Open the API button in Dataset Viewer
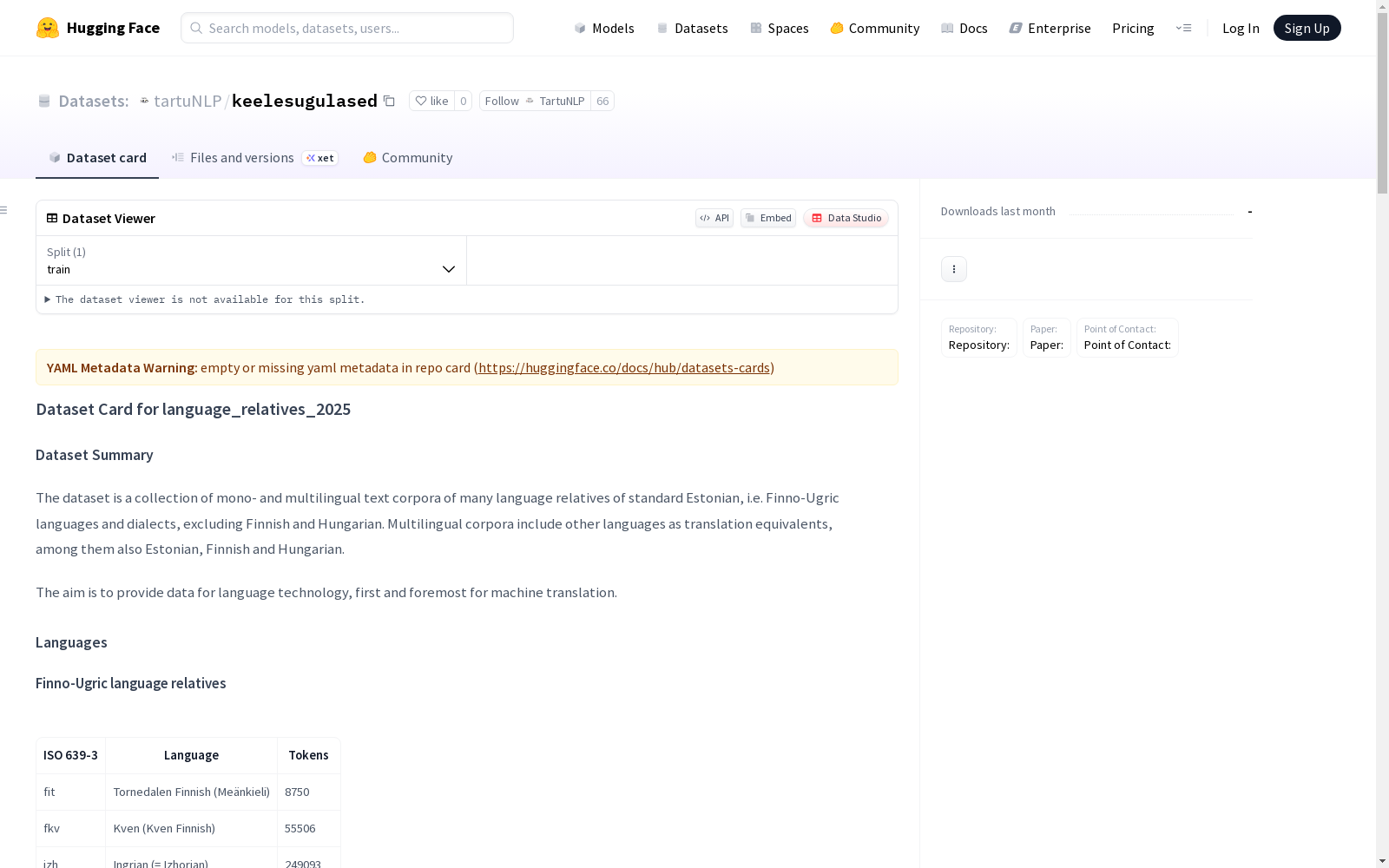 (x=714, y=218)
